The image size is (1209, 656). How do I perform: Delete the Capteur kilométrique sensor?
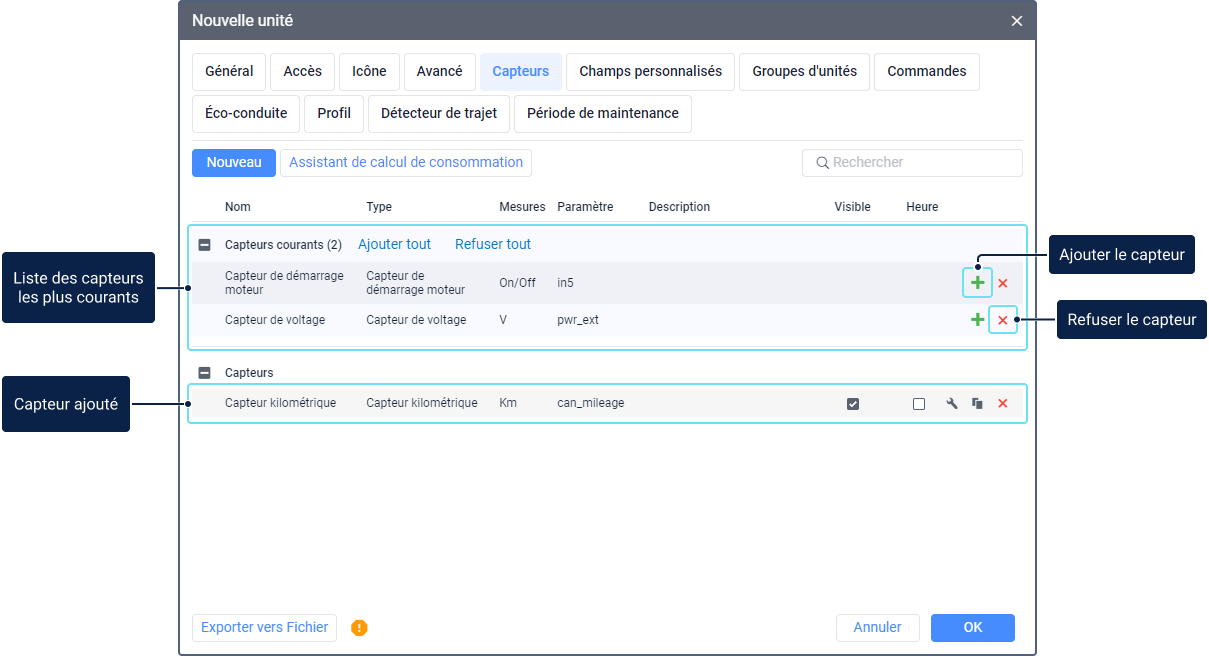click(1003, 404)
